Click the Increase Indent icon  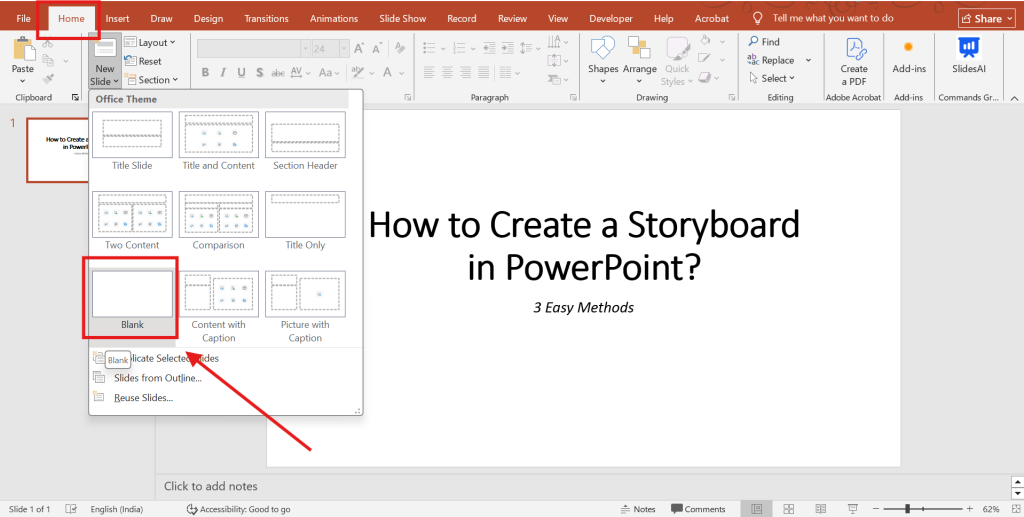coord(507,48)
